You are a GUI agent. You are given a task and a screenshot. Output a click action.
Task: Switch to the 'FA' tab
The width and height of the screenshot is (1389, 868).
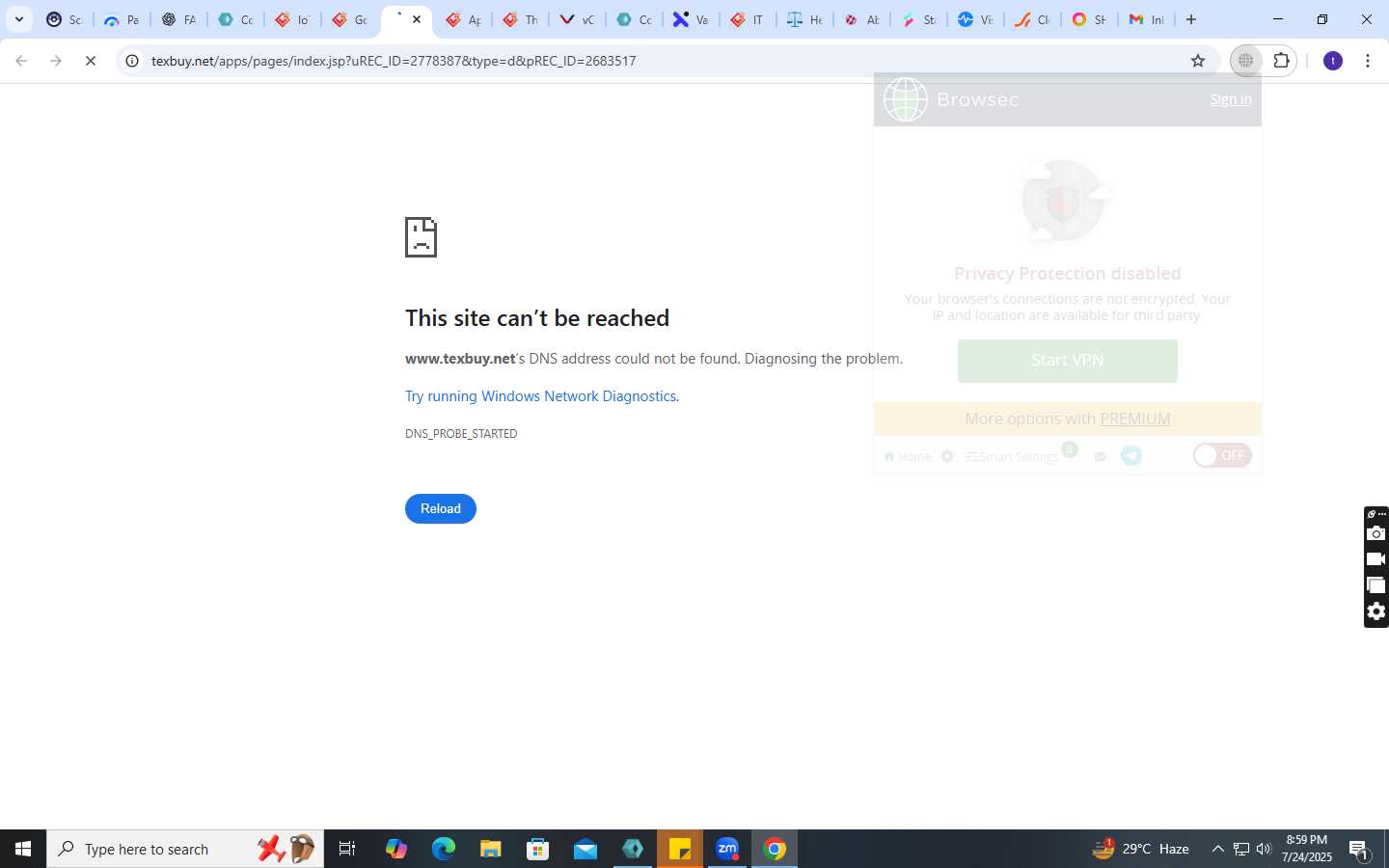pyautogui.click(x=178, y=19)
